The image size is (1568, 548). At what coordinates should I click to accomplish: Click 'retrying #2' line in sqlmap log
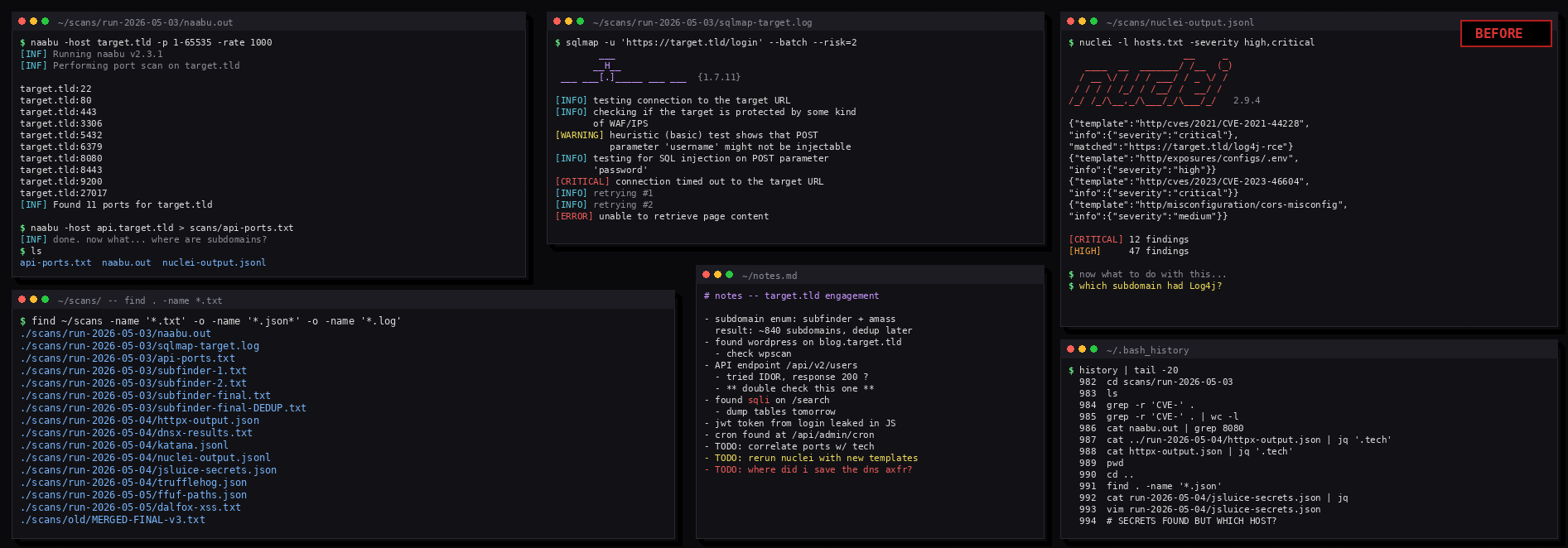604,204
